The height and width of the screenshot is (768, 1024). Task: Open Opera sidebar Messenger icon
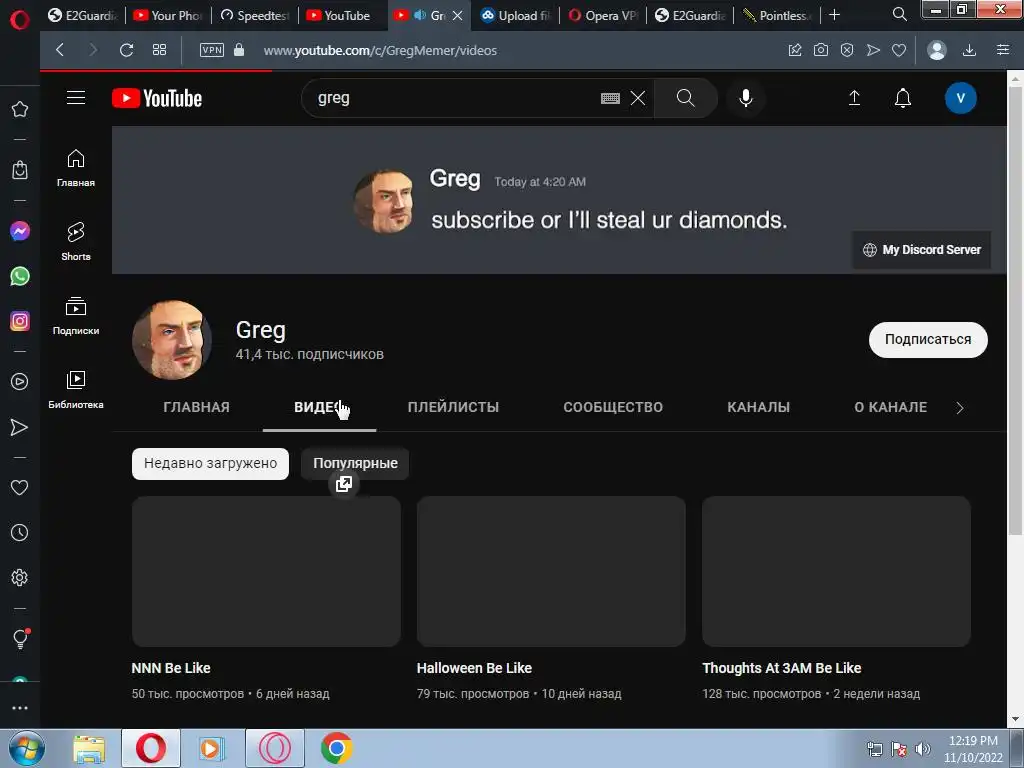click(20, 231)
